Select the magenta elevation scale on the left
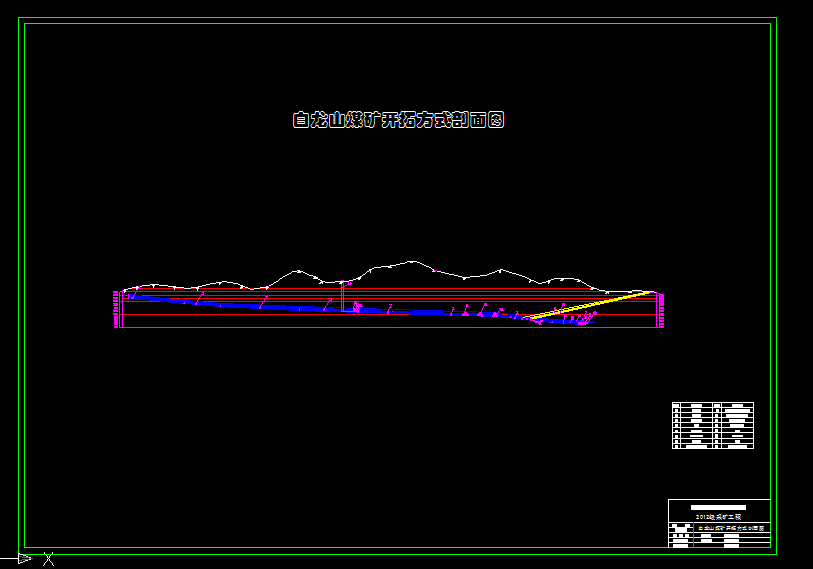This screenshot has width=813, height=569. tap(118, 309)
